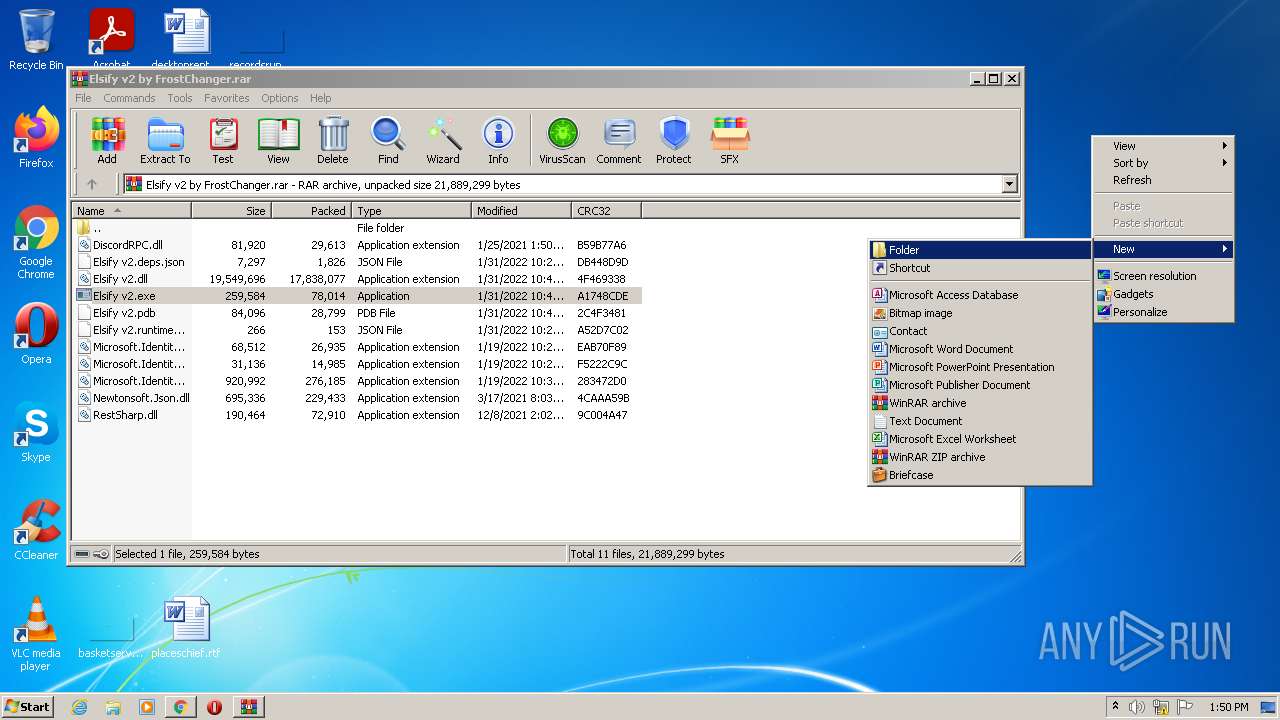Go up one level with the arrow button
Screen dimensions: 1280x720
click(92, 184)
